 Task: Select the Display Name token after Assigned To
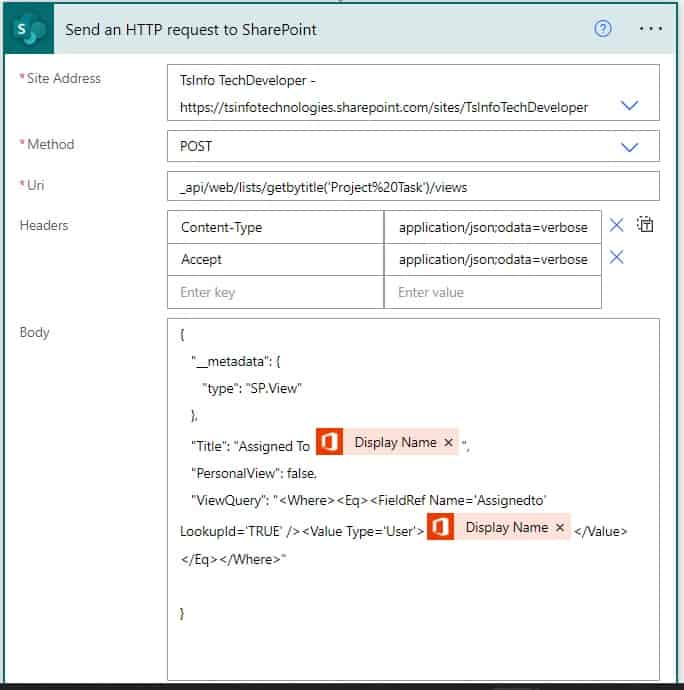pos(387,442)
